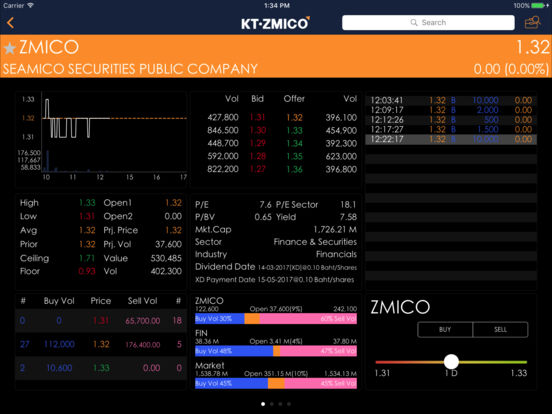Tap the orange back arrow
The height and width of the screenshot is (414, 552).
10,23
